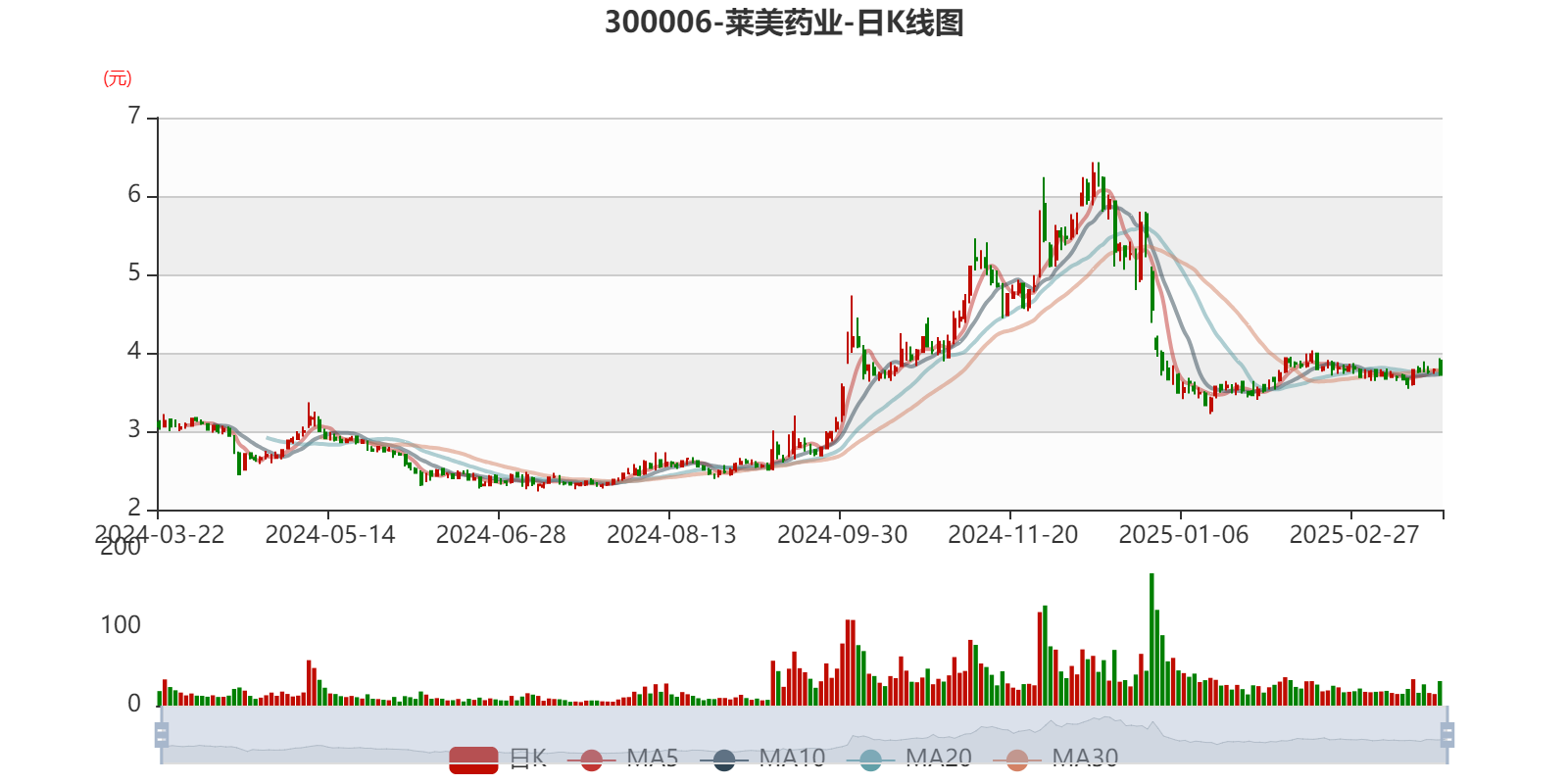Viewport: 1568px width, 784px height.
Task: Click the price axis label 5
Action: click(134, 273)
